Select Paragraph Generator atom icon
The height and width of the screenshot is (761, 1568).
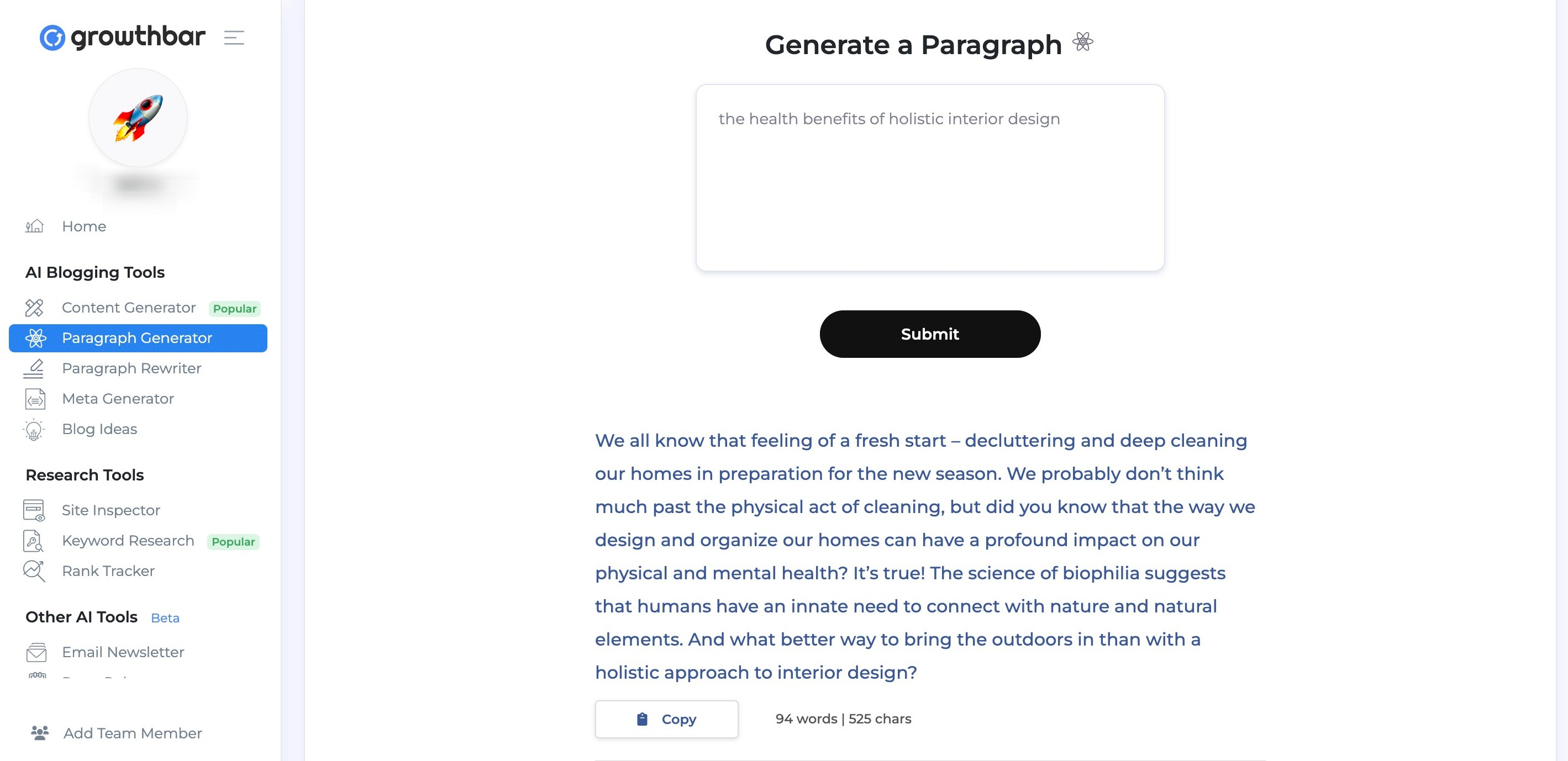click(35, 338)
